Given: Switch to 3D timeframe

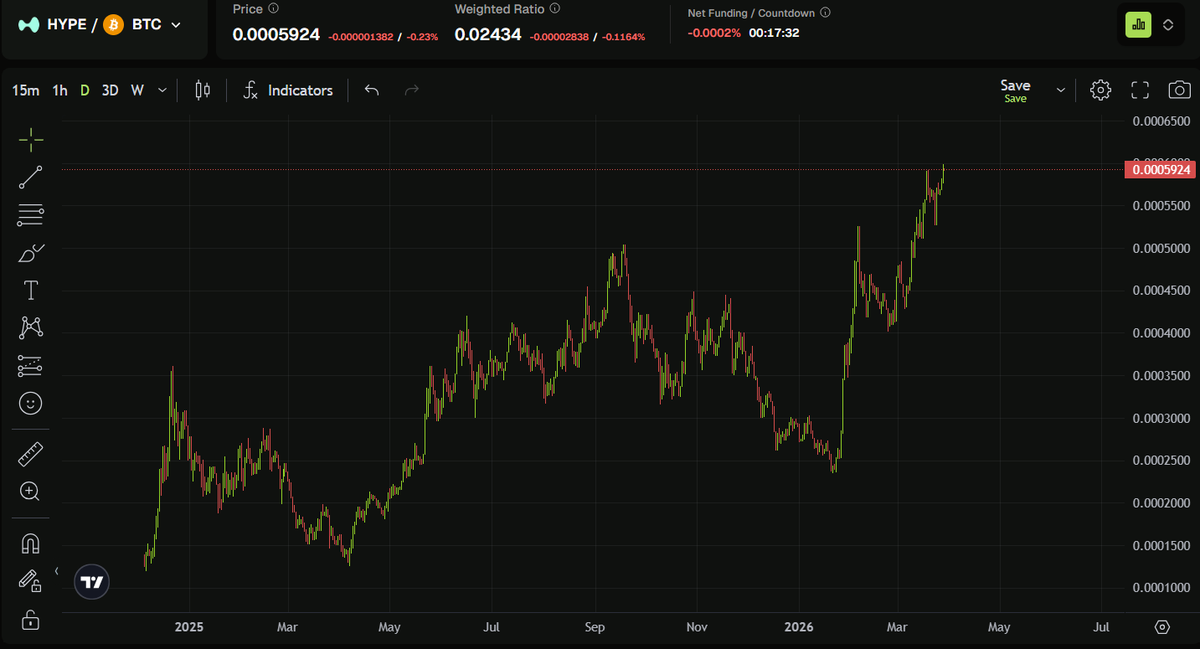Looking at the screenshot, I should tap(110, 90).
